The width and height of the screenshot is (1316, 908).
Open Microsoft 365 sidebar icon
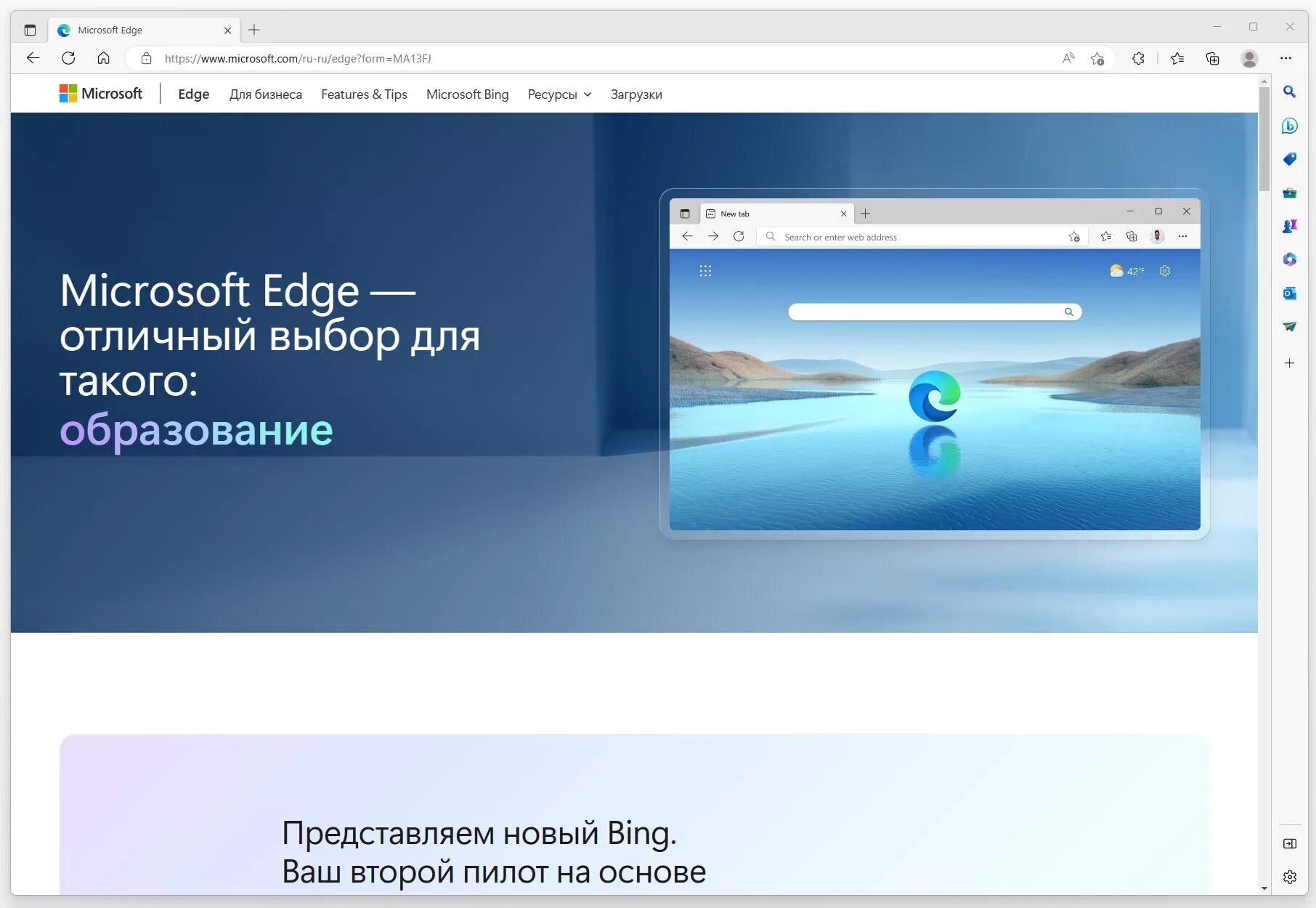[x=1289, y=259]
